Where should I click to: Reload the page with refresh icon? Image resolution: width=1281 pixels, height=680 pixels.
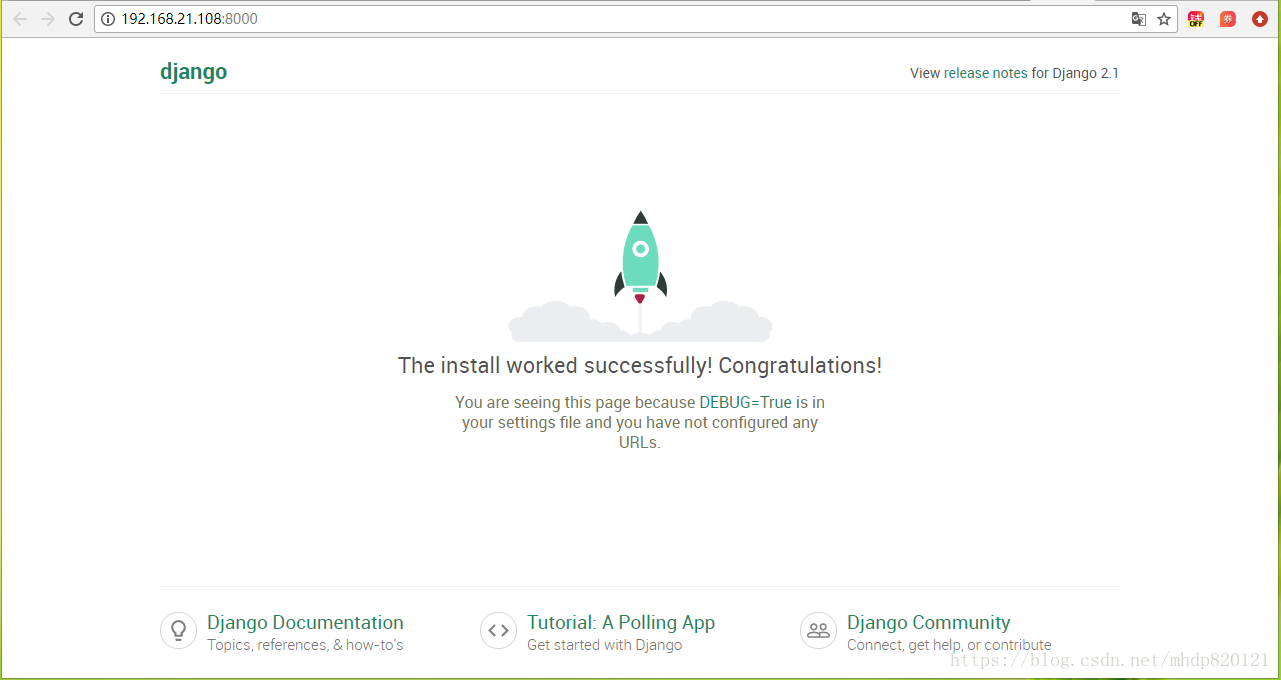[x=76, y=19]
